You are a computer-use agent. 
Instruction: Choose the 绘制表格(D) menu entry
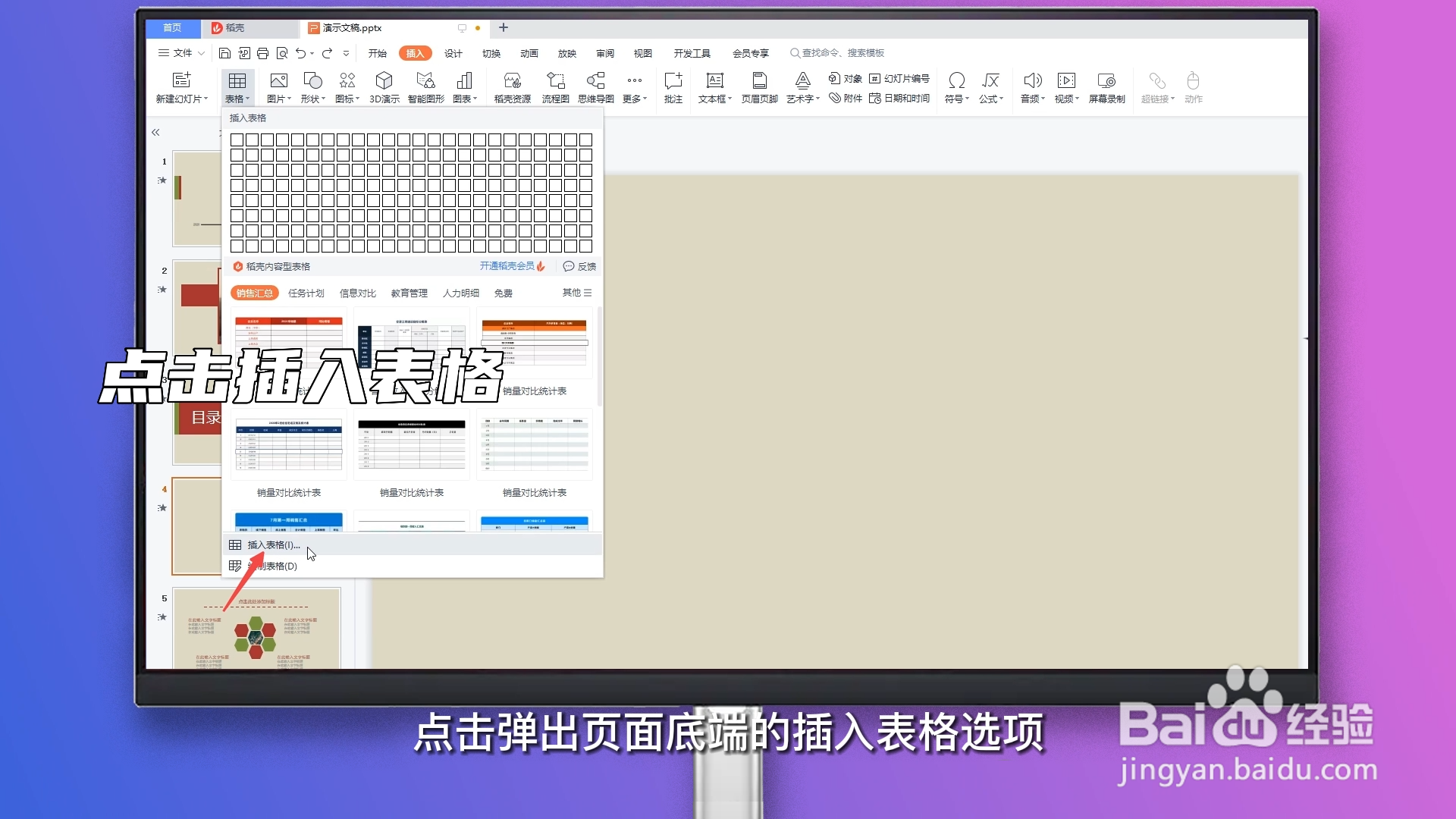click(x=413, y=566)
